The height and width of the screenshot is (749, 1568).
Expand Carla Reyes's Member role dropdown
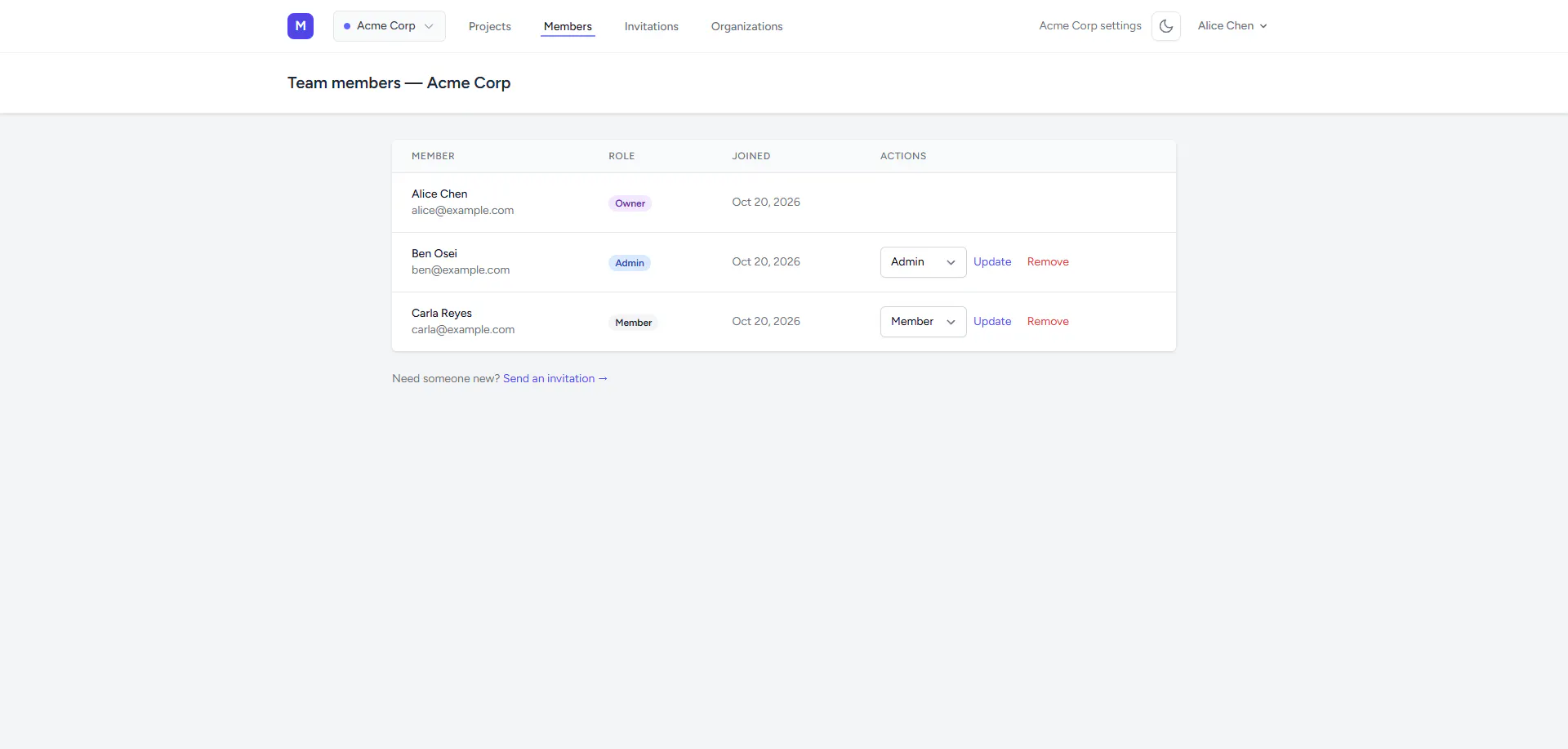click(924, 322)
